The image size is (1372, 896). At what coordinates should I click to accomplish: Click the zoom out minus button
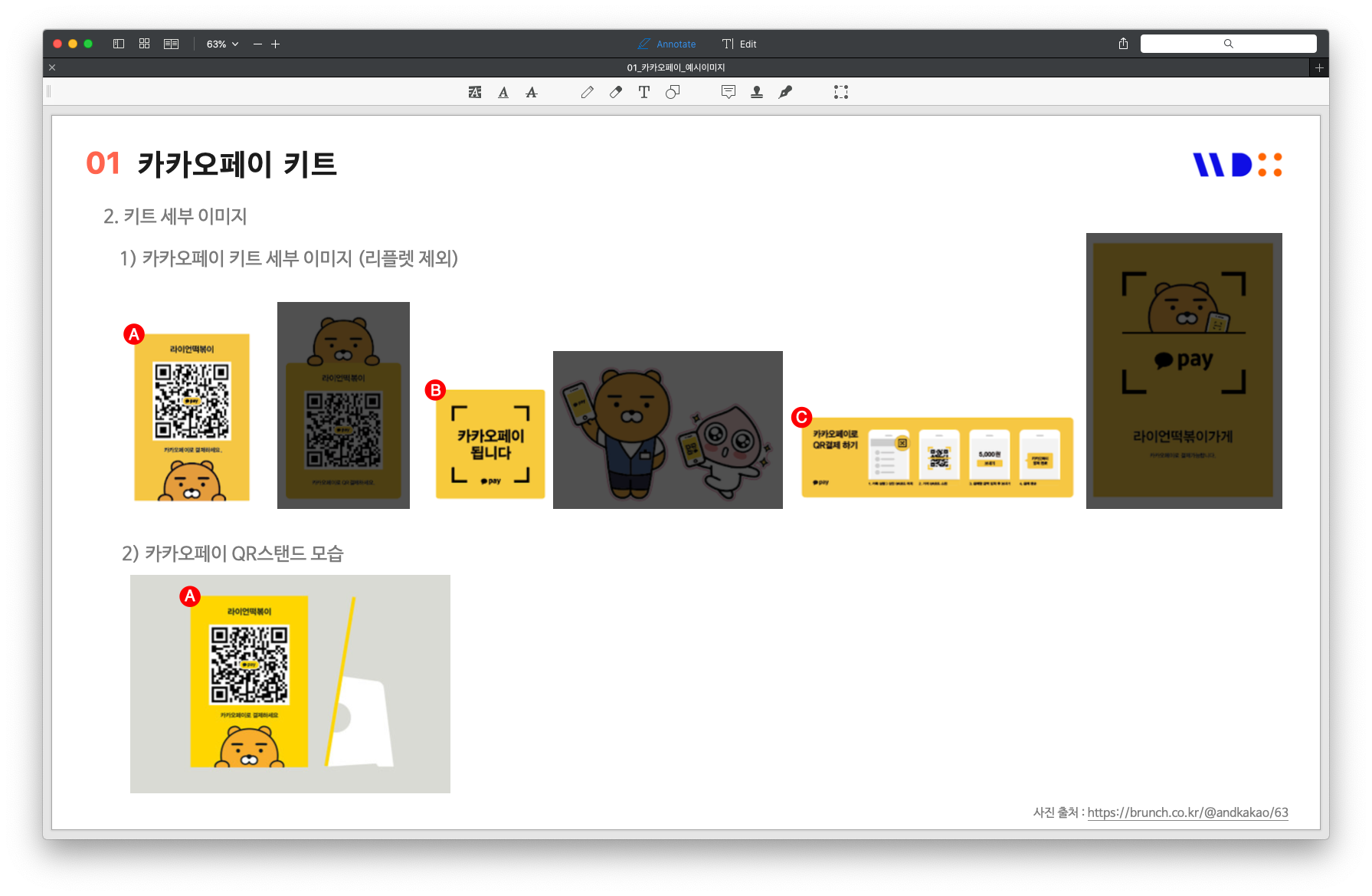point(257,44)
